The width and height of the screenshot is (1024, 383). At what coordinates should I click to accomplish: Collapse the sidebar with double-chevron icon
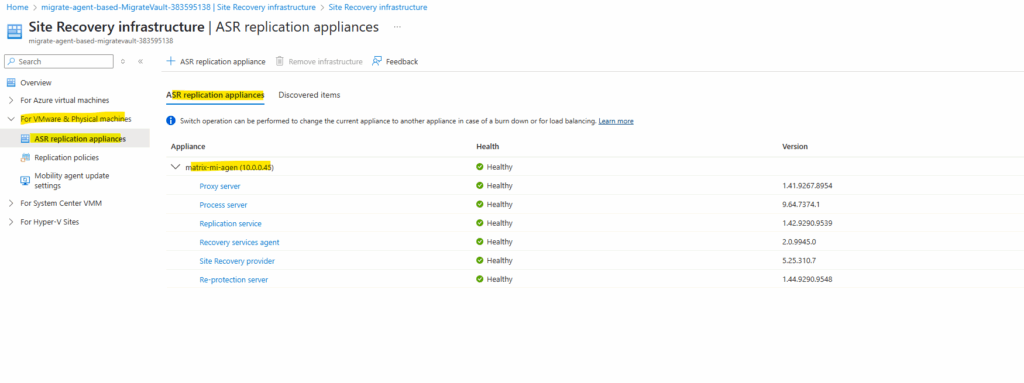tap(140, 61)
